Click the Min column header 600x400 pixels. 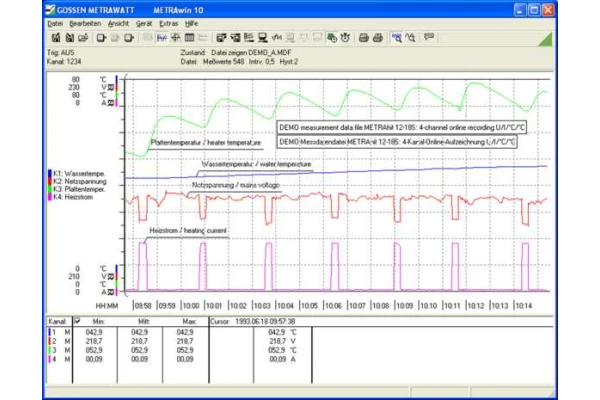coord(98,322)
